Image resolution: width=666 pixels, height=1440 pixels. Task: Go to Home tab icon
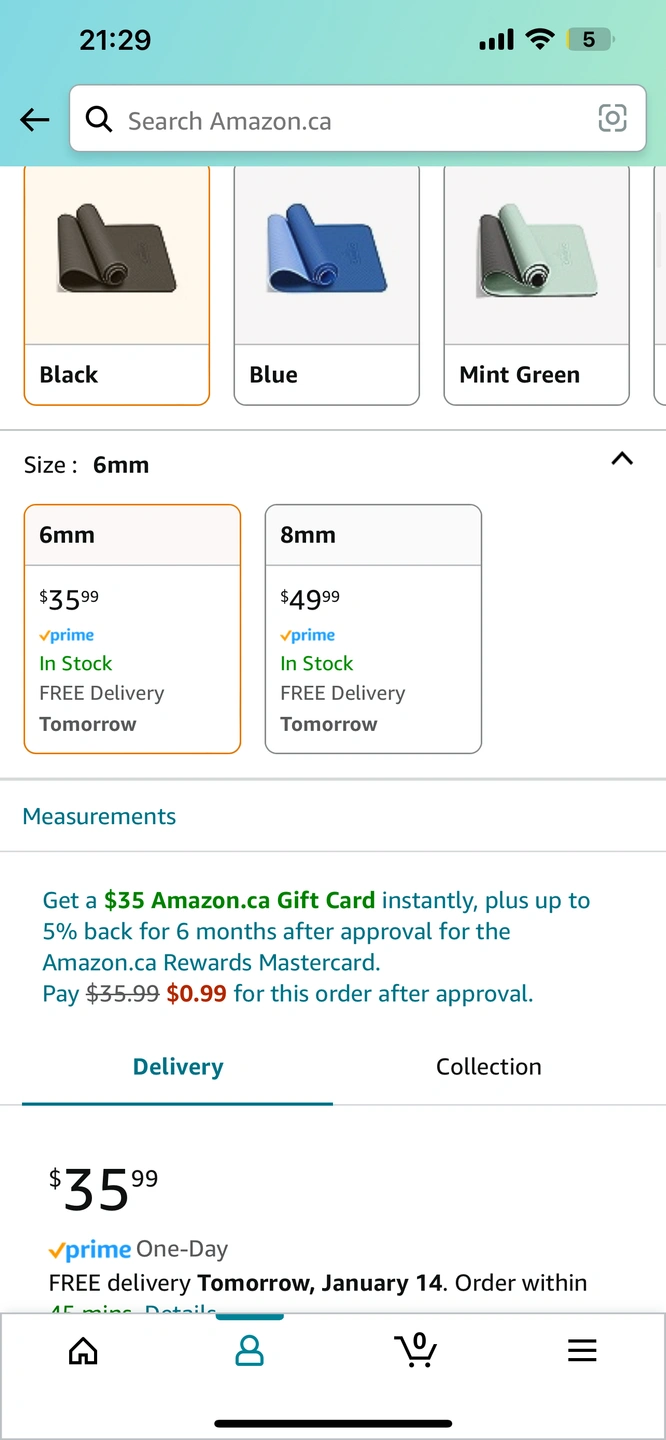click(83, 1352)
